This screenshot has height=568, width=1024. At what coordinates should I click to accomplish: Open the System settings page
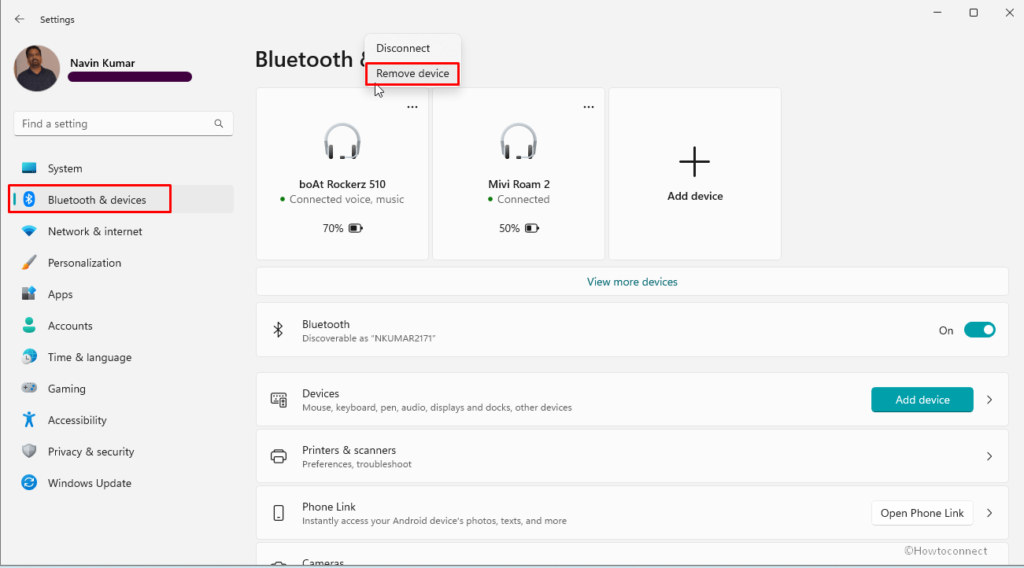[x=123, y=168]
